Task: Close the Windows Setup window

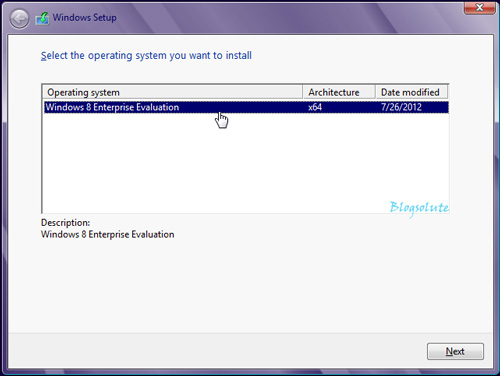Action: click(x=479, y=7)
